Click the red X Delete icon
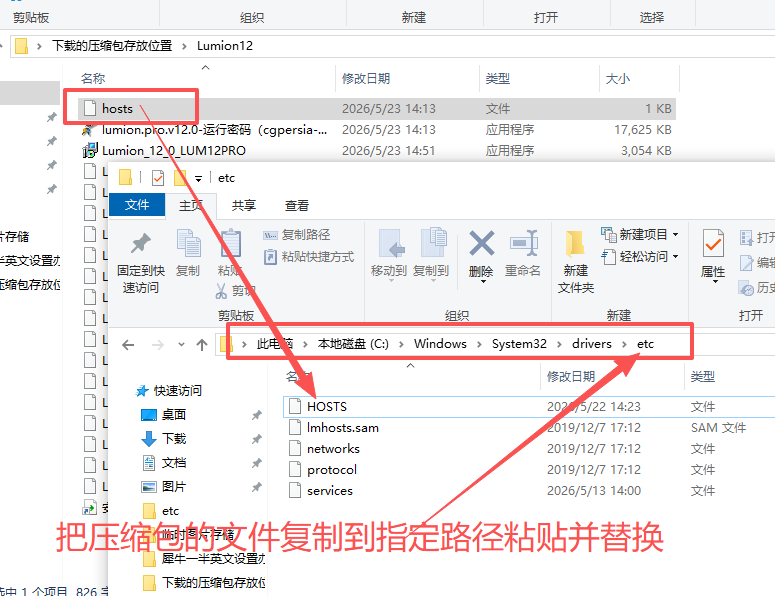Screen dimensions: 775x596 [x=481, y=243]
